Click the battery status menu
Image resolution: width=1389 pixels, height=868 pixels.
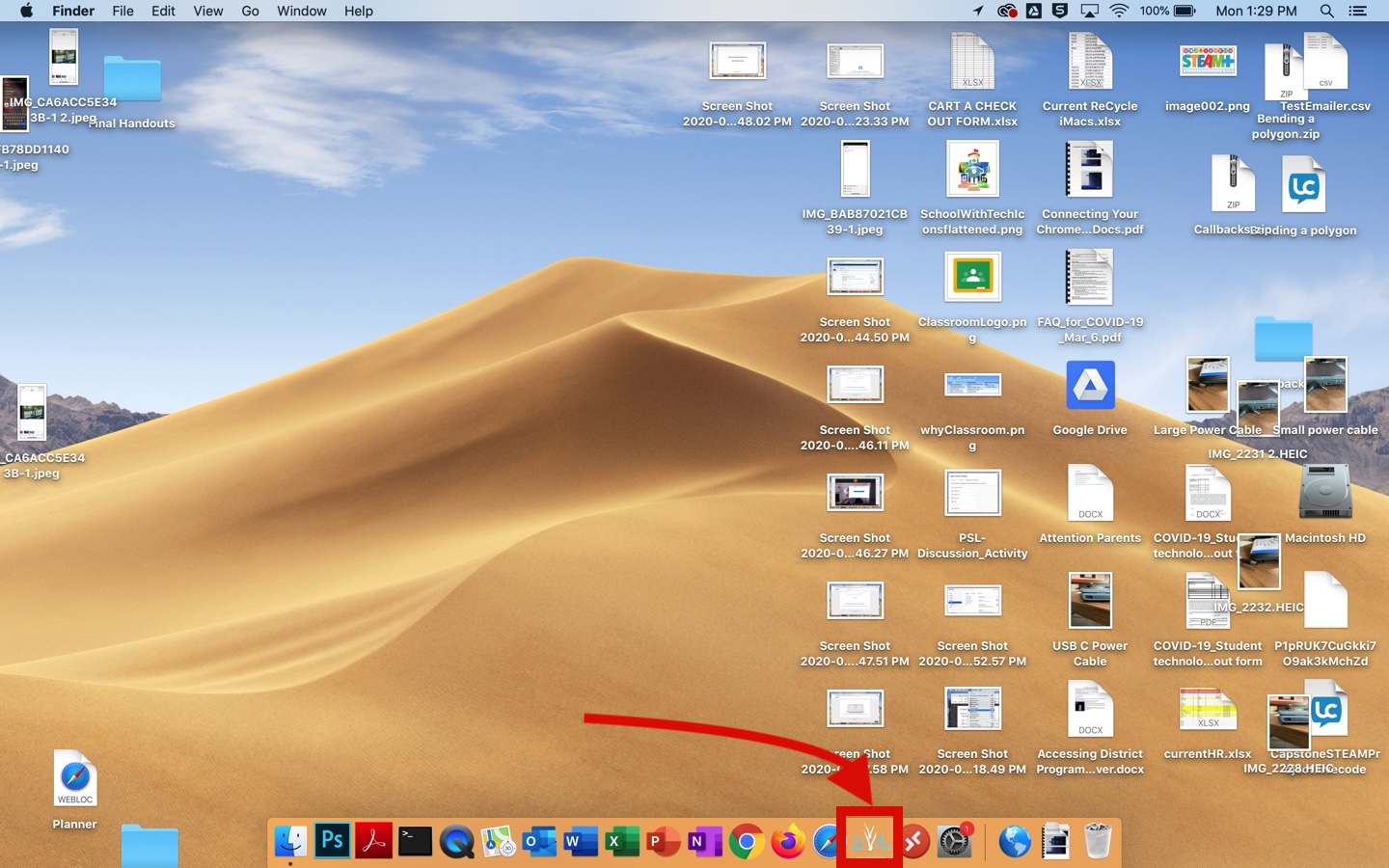[x=1185, y=11]
